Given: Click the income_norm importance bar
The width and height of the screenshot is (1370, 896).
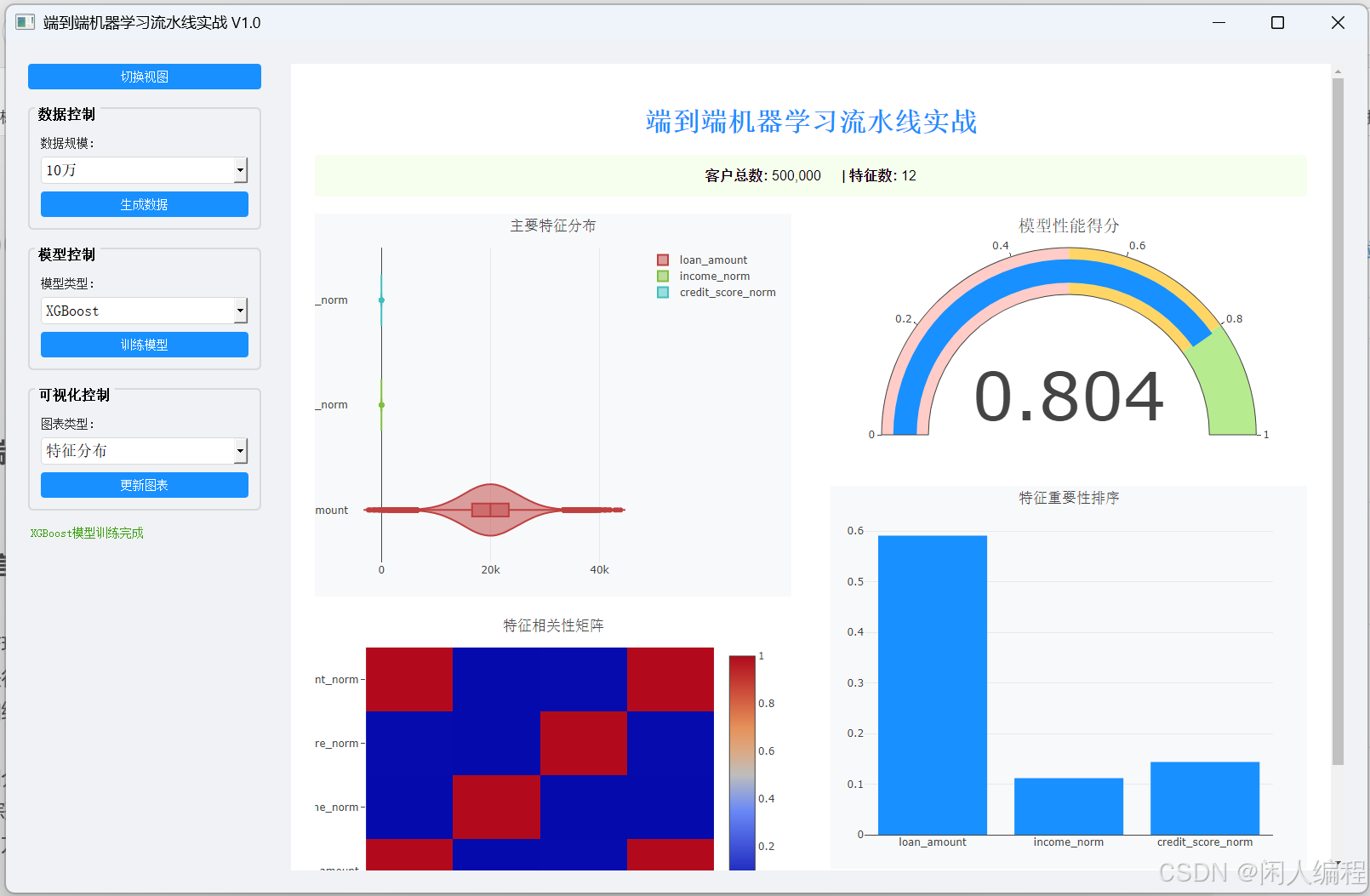Looking at the screenshot, I should pyautogui.click(x=1069, y=807).
